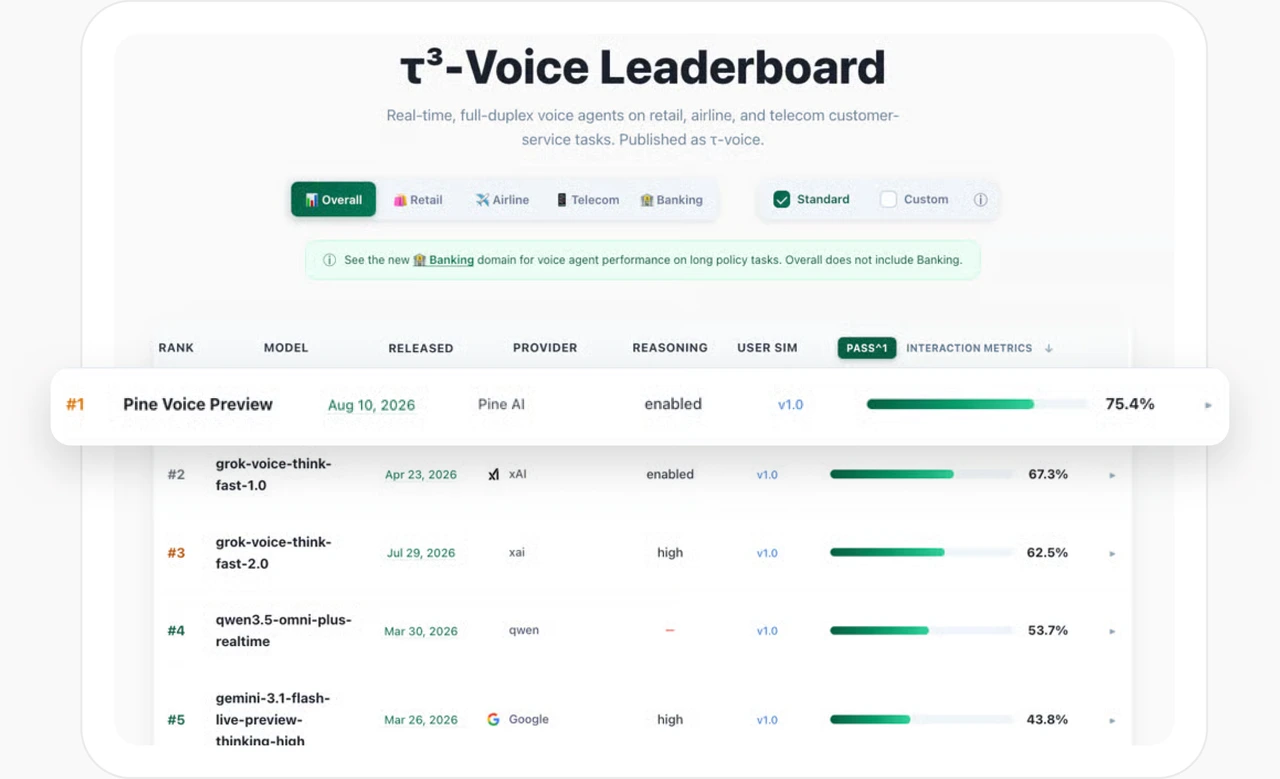Click the xAI logo in the #2 row
The height and width of the screenshot is (779, 1280).
click(493, 475)
